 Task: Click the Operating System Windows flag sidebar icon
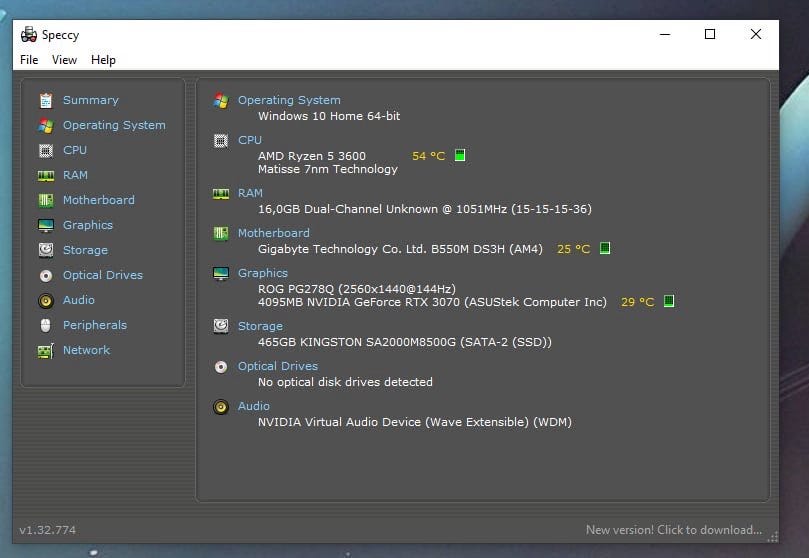pos(46,125)
